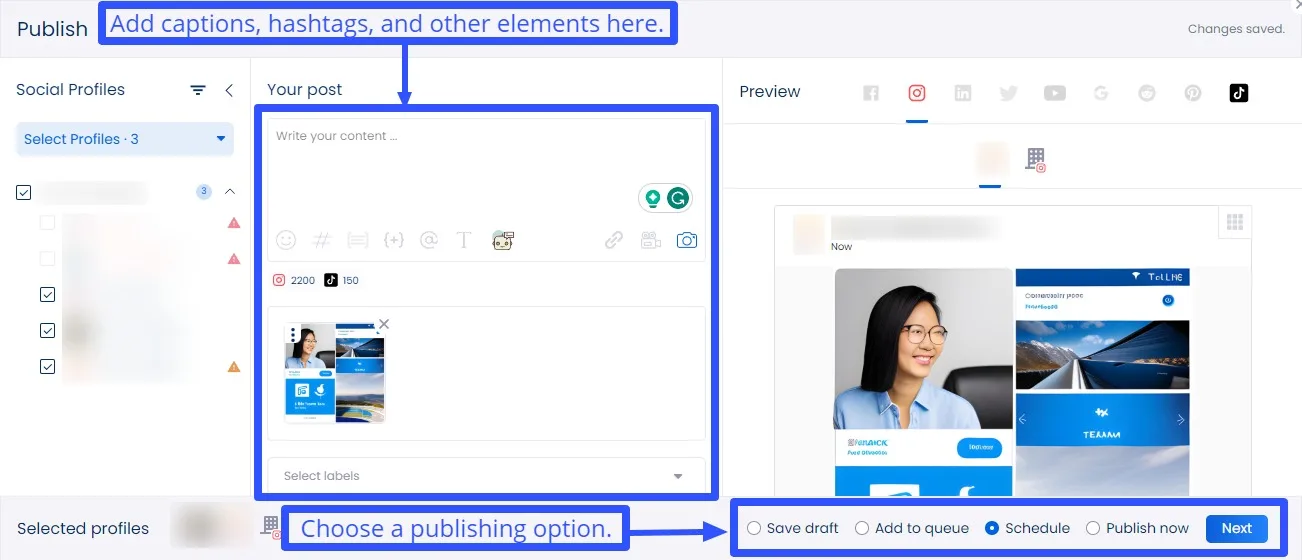Screen dimensions: 1302x560
Task: Click the mention @ icon
Action: [x=429, y=240]
